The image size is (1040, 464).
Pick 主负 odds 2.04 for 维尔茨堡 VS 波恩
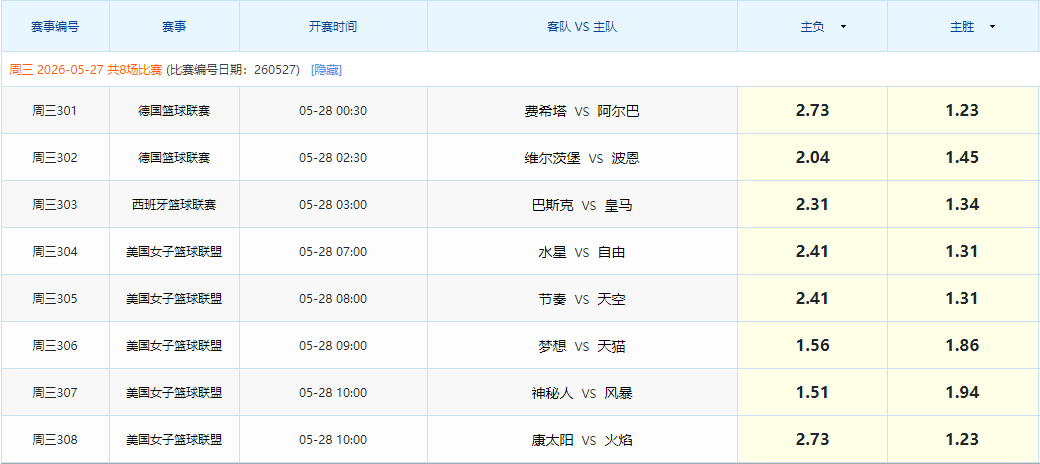[812, 158]
